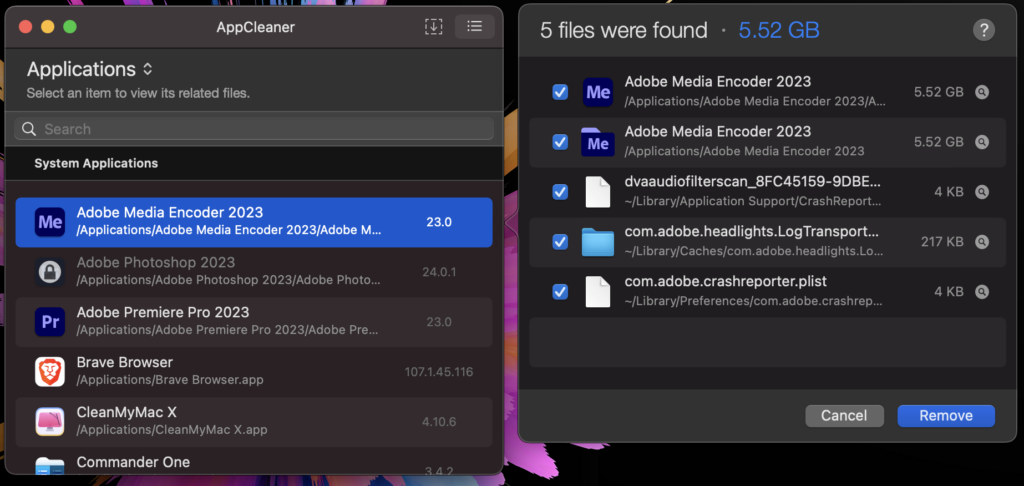The height and width of the screenshot is (486, 1024).
Task: Click the locked Adobe Photoshop 2023 icon
Action: 50,272
